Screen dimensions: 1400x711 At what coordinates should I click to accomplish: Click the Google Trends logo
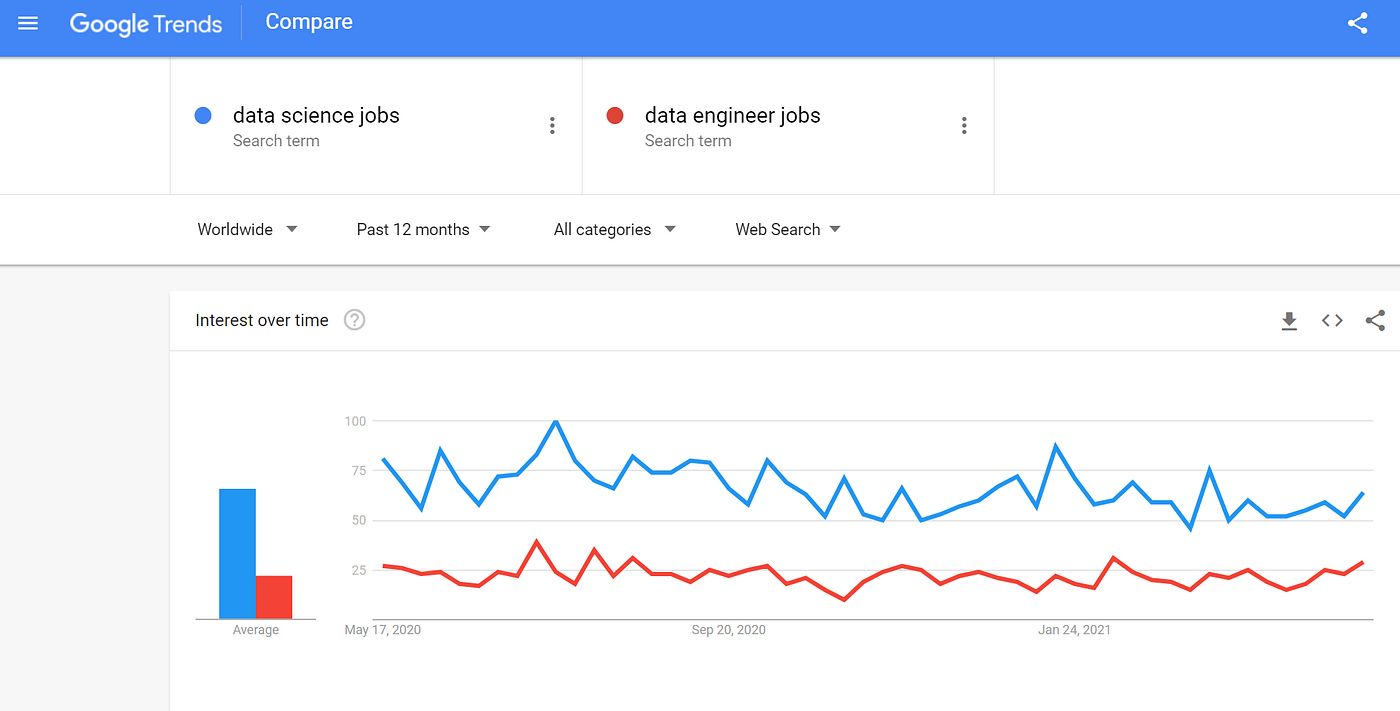(146, 23)
